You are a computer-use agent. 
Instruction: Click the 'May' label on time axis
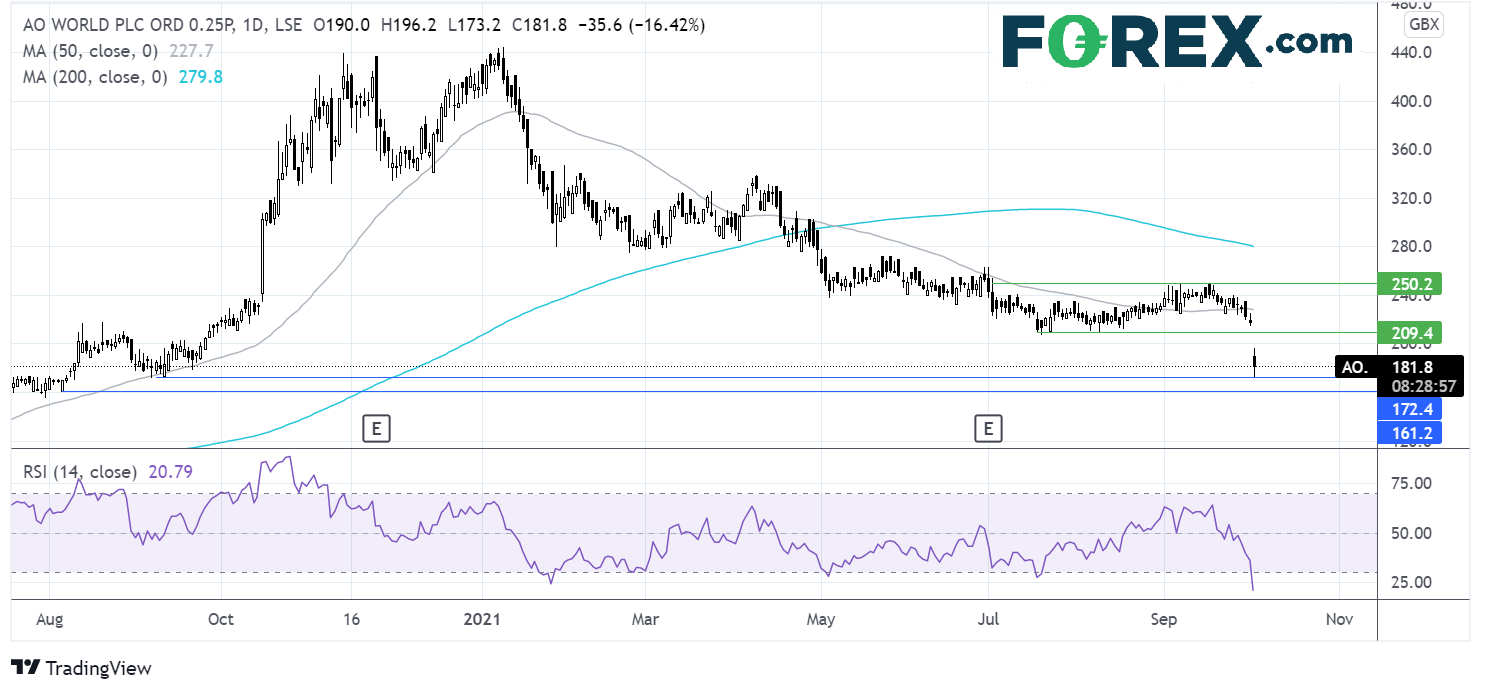pyautogui.click(x=820, y=620)
